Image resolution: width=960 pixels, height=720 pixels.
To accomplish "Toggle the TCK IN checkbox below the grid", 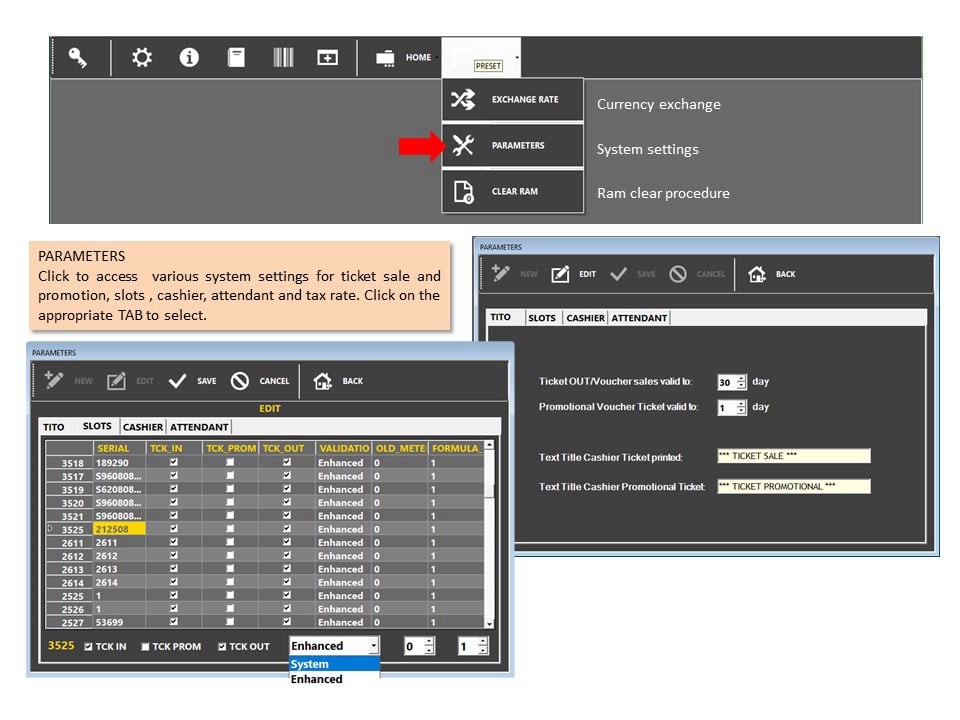I will pos(88,647).
